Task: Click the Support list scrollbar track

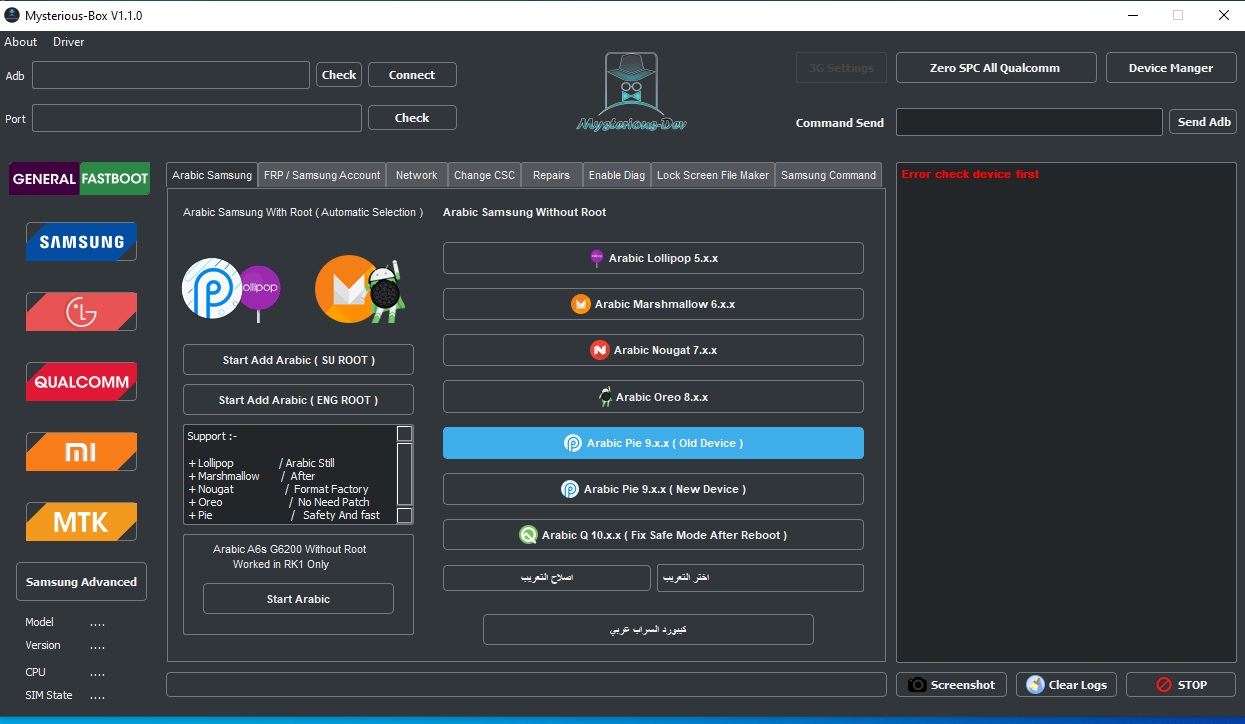Action: point(404,475)
